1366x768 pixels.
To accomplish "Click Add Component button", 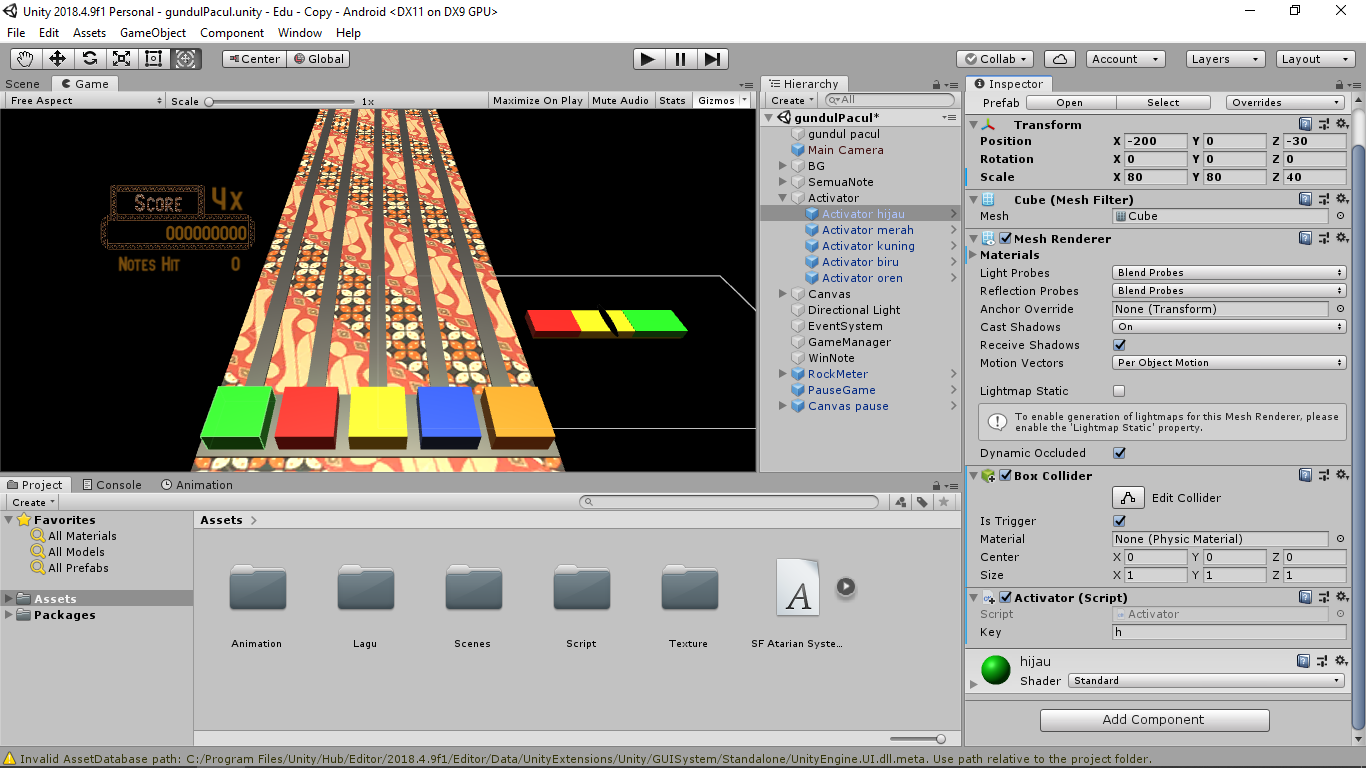I will click(x=1155, y=720).
